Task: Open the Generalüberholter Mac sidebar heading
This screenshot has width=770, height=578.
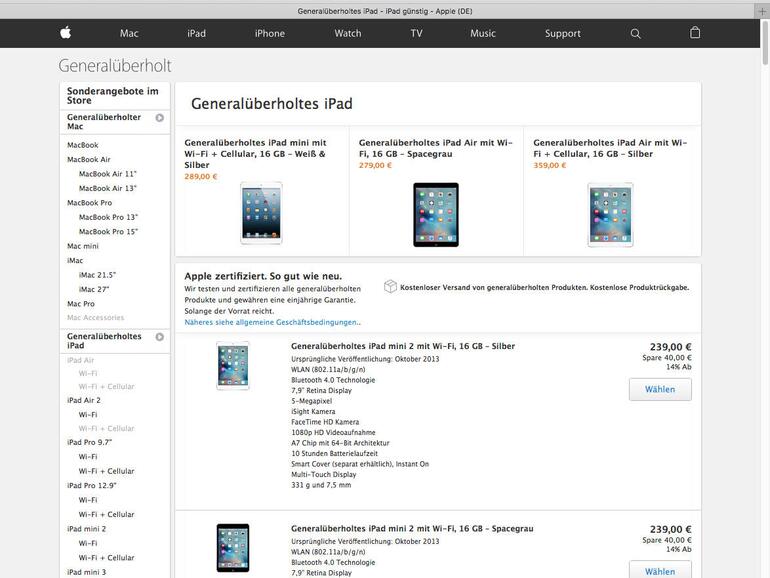Action: point(104,122)
